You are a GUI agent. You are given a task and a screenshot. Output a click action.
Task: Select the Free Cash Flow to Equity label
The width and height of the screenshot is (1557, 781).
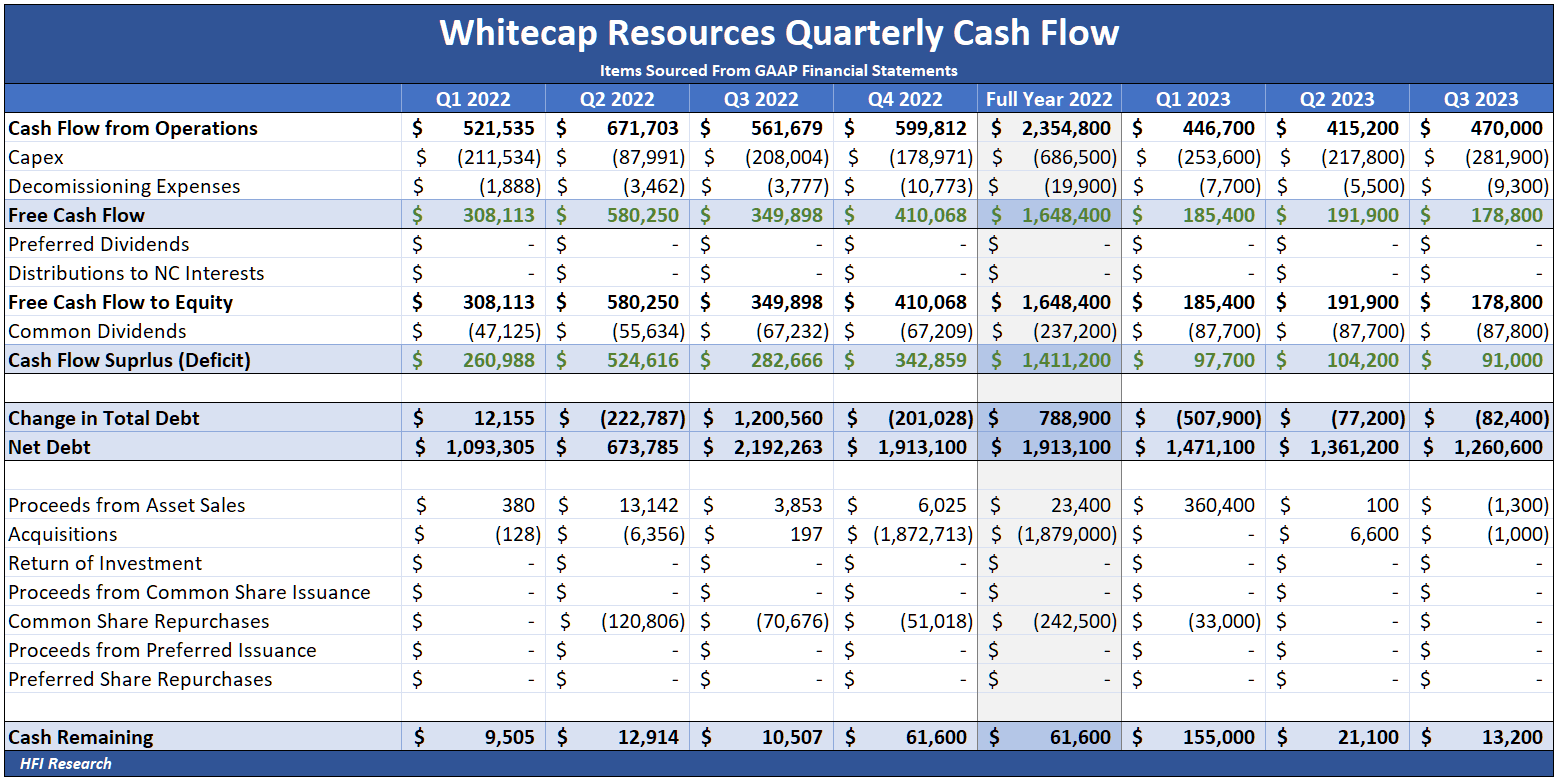pyautogui.click(x=120, y=302)
